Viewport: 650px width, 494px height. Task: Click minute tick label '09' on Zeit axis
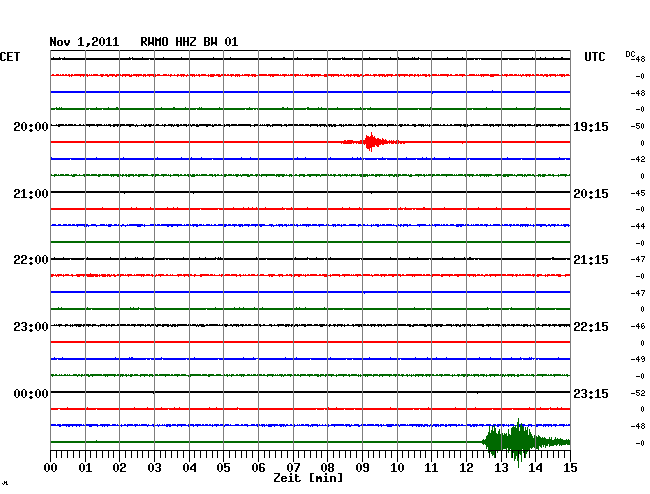coord(362,468)
